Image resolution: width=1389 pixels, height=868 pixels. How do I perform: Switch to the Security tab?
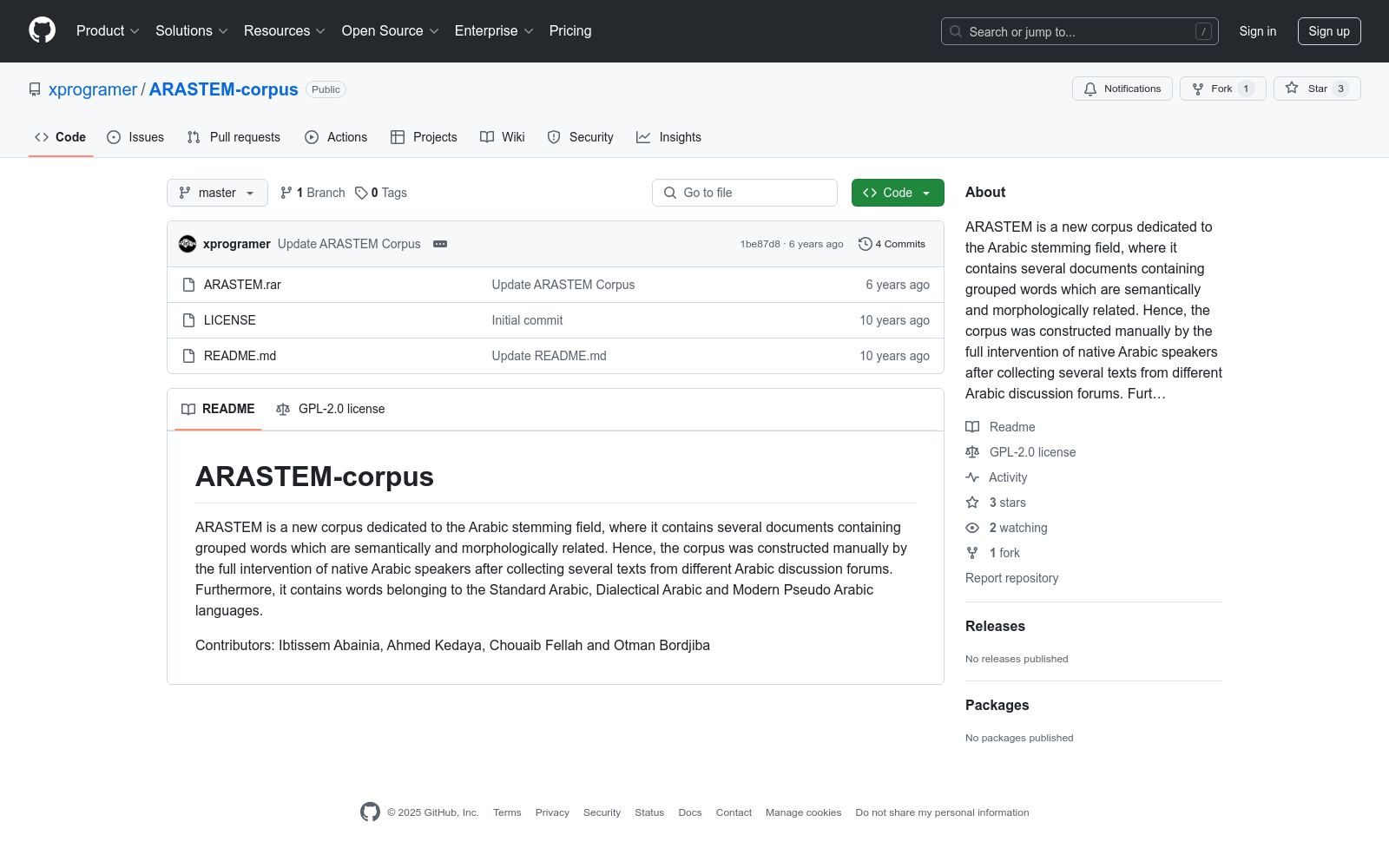coord(581,137)
